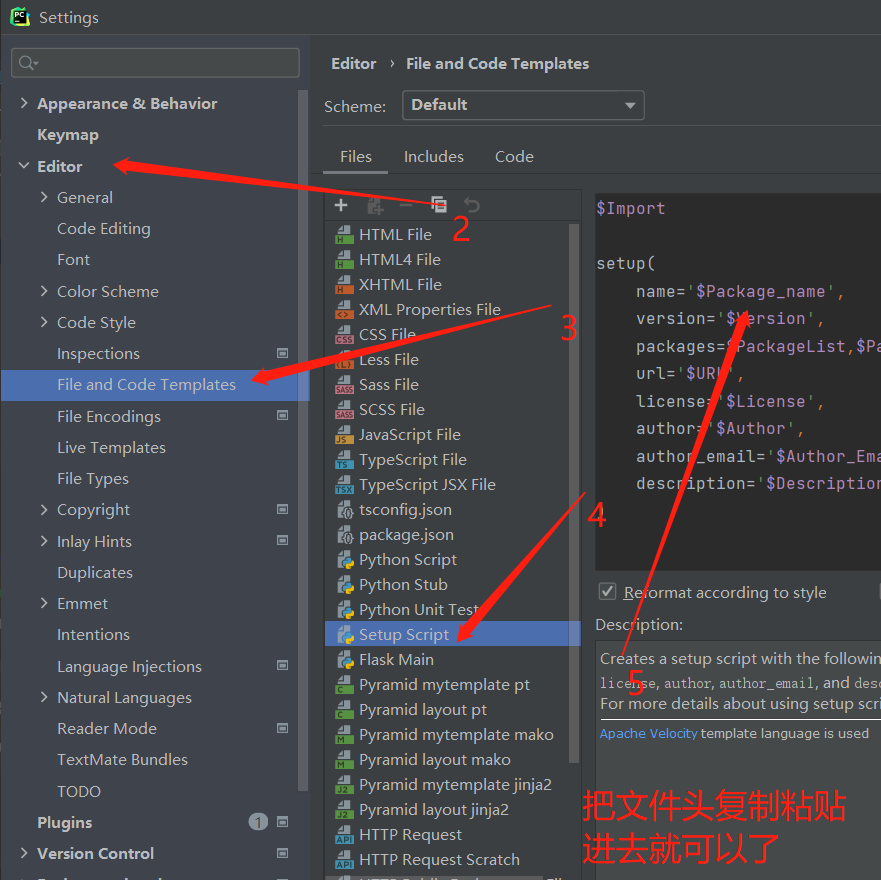Click the Remove Template minus icon

coord(406,205)
